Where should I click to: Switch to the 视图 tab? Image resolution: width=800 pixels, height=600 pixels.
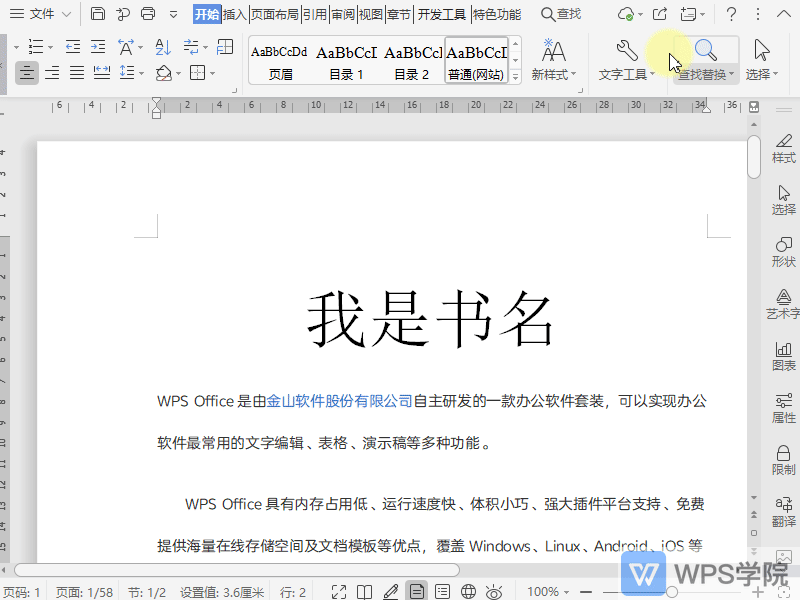point(371,14)
